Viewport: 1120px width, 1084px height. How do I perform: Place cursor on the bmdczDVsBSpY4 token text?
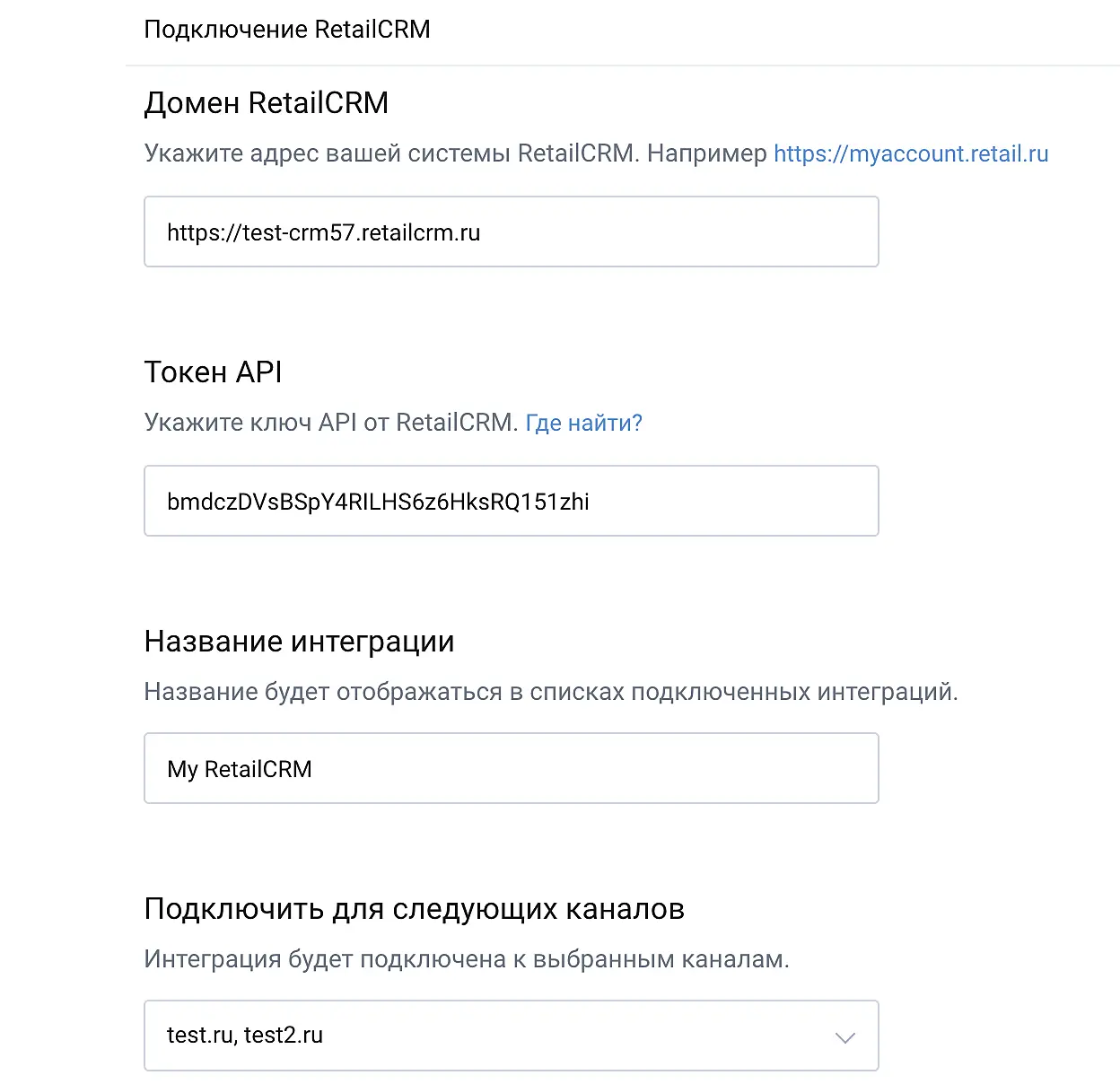(x=377, y=502)
